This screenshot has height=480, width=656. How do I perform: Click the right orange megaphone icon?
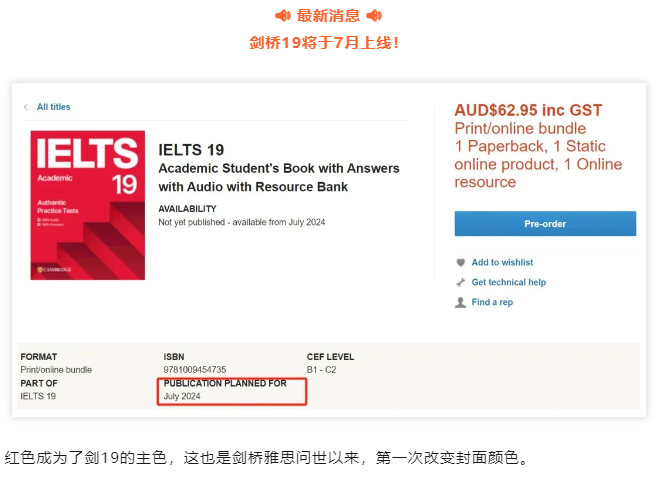coord(374,16)
